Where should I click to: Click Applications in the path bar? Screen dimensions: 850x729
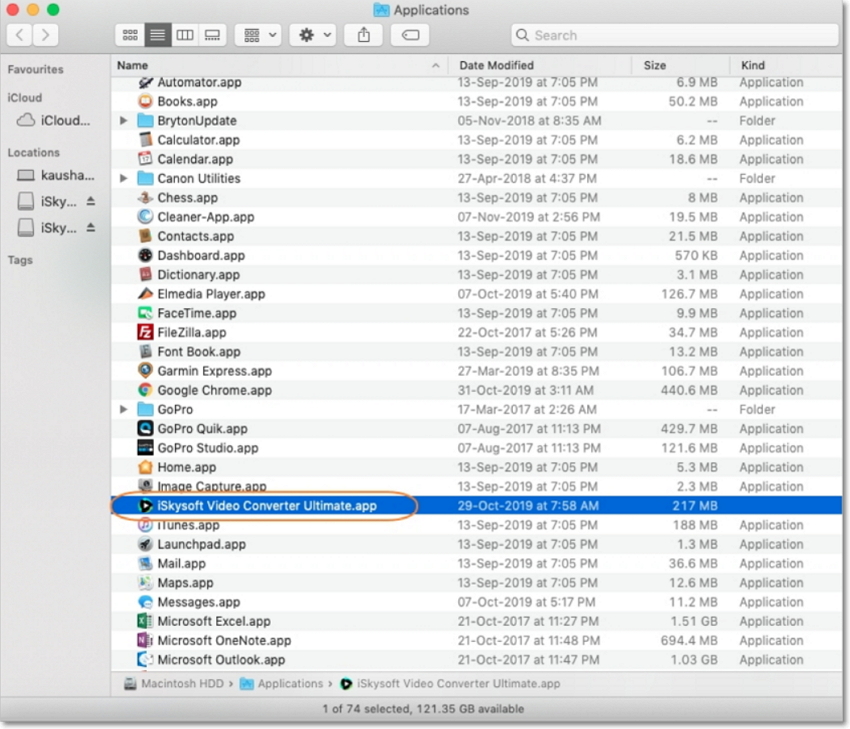[x=289, y=684]
